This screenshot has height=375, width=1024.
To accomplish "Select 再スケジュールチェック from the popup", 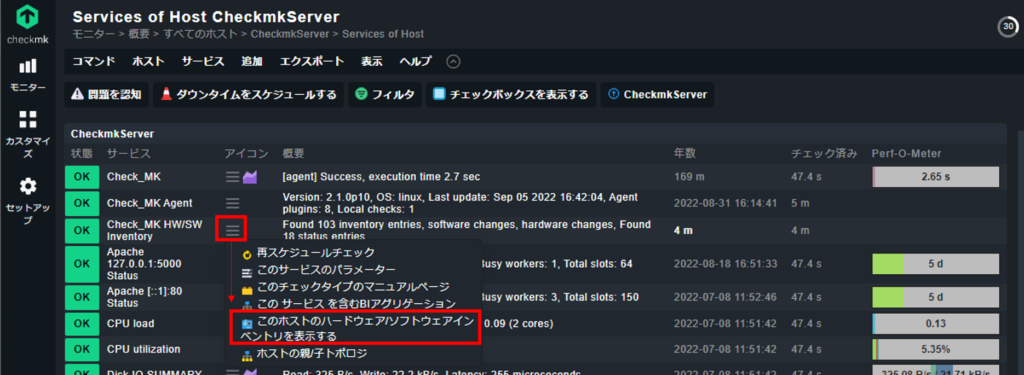I will [x=316, y=253].
